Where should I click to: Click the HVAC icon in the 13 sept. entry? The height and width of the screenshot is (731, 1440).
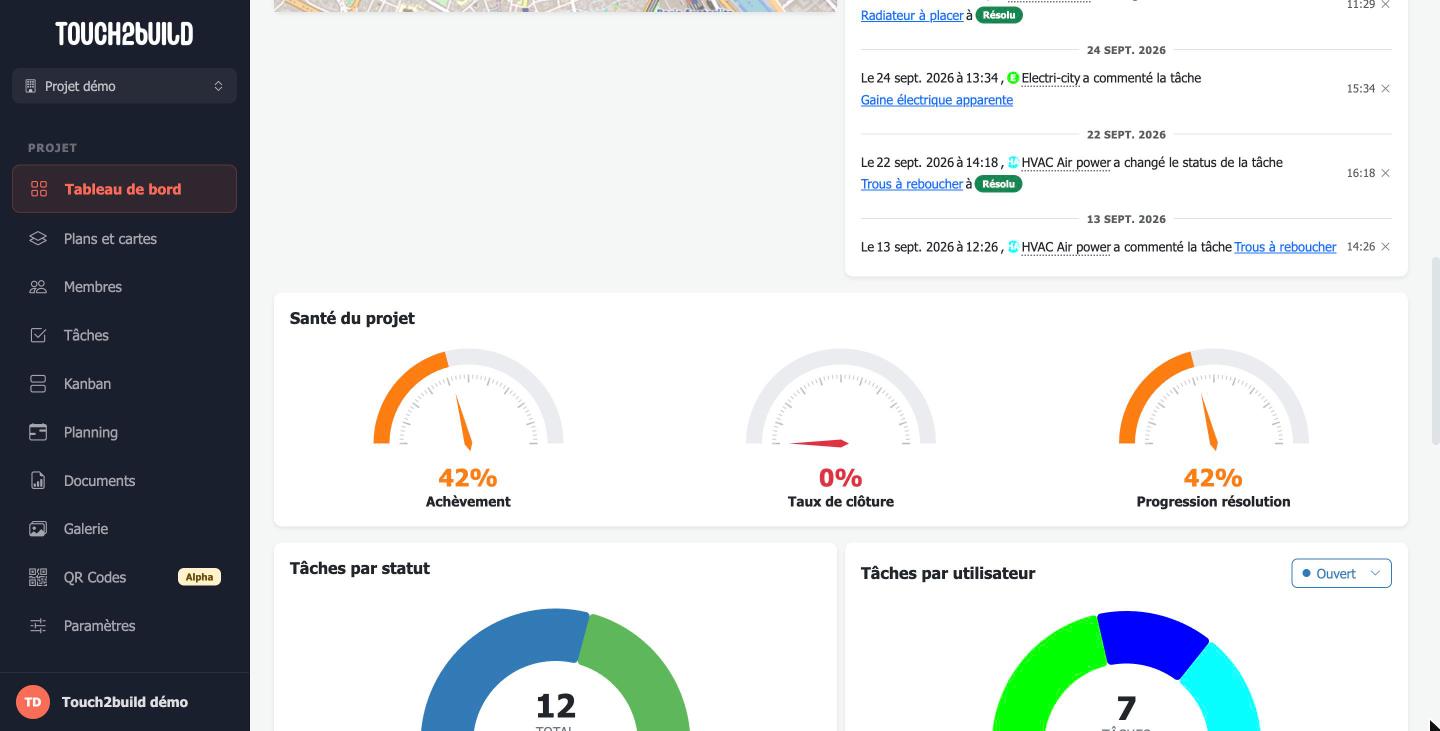(x=1013, y=247)
